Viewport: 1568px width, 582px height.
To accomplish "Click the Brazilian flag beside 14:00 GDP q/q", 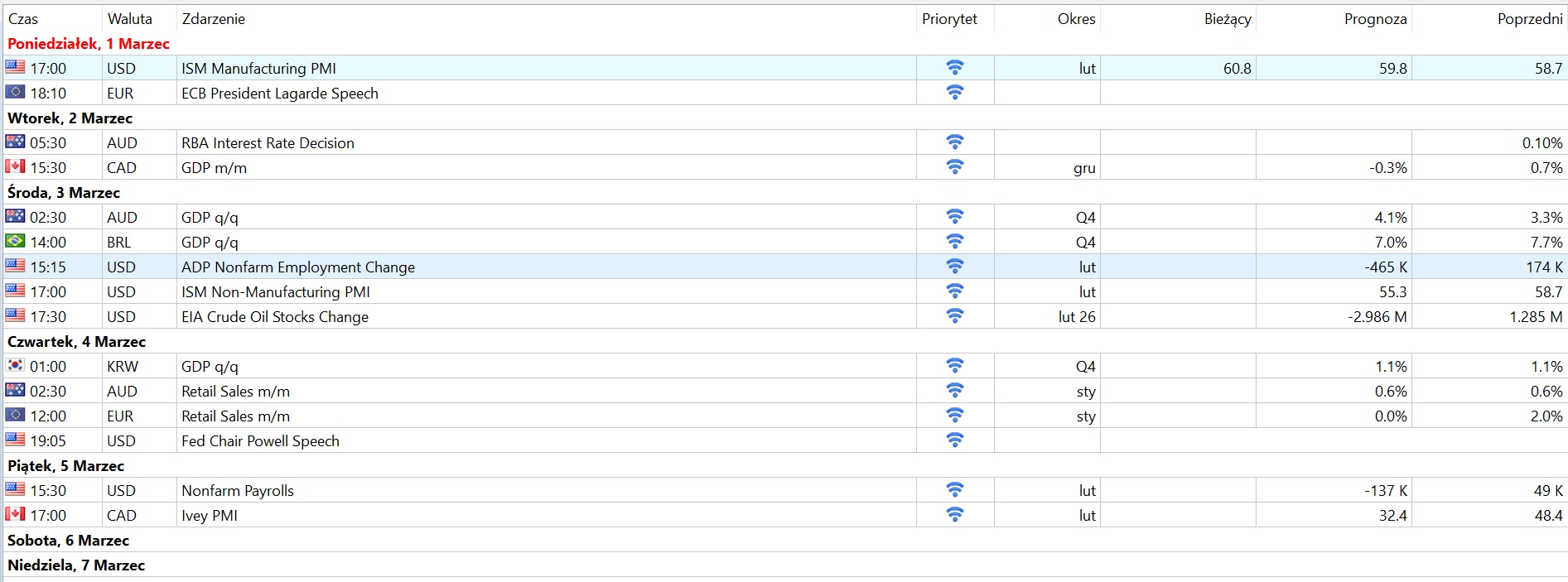I will pos(15,241).
